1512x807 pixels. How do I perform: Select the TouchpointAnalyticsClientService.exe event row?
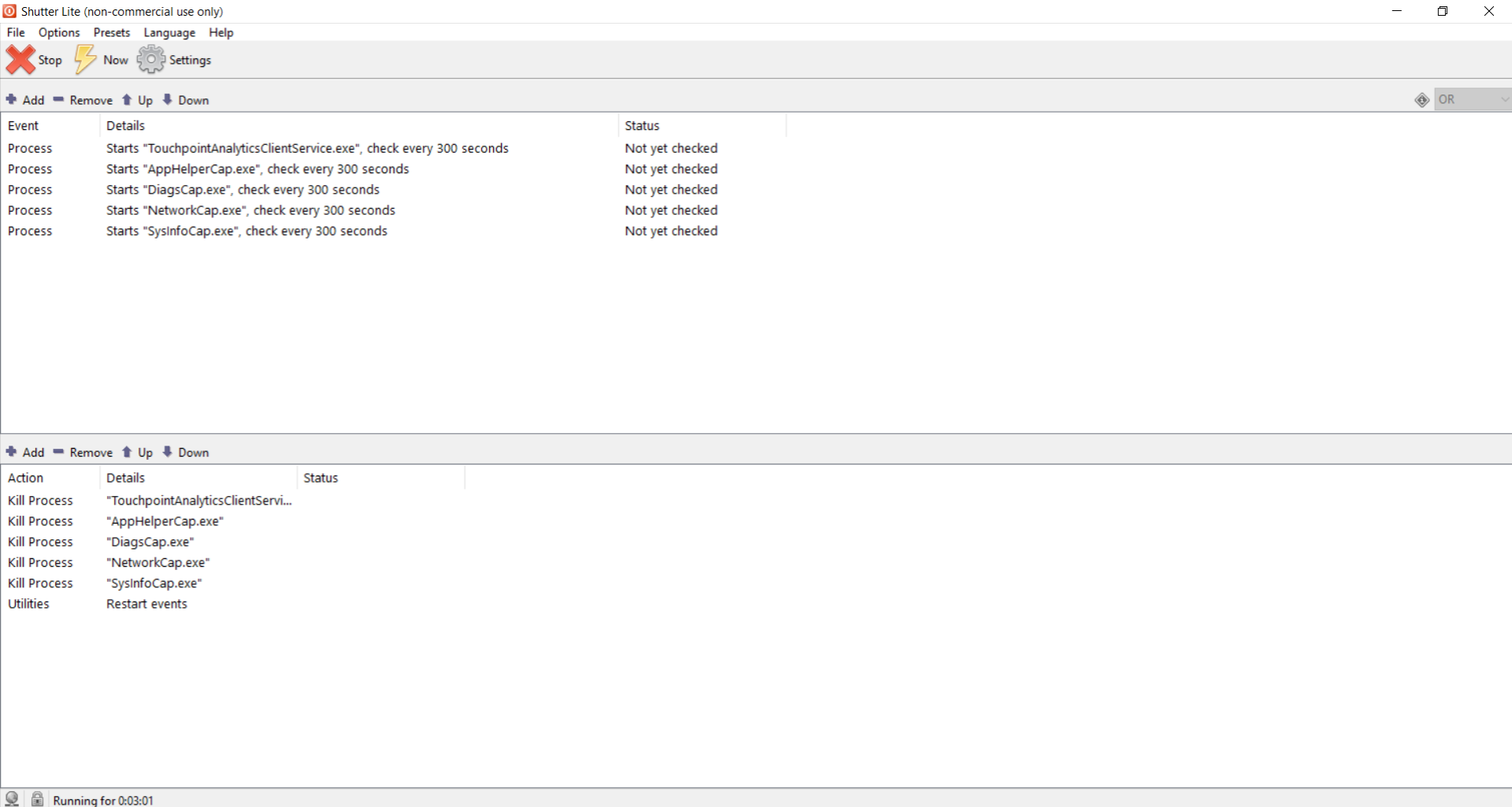point(394,149)
